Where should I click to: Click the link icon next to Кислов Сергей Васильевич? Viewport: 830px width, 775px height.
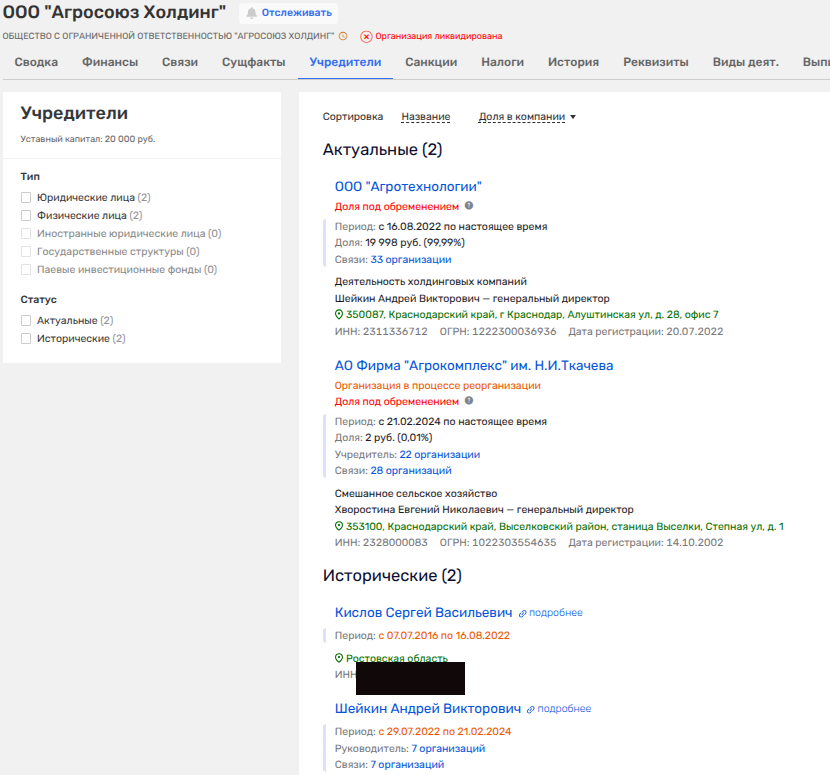tap(523, 613)
